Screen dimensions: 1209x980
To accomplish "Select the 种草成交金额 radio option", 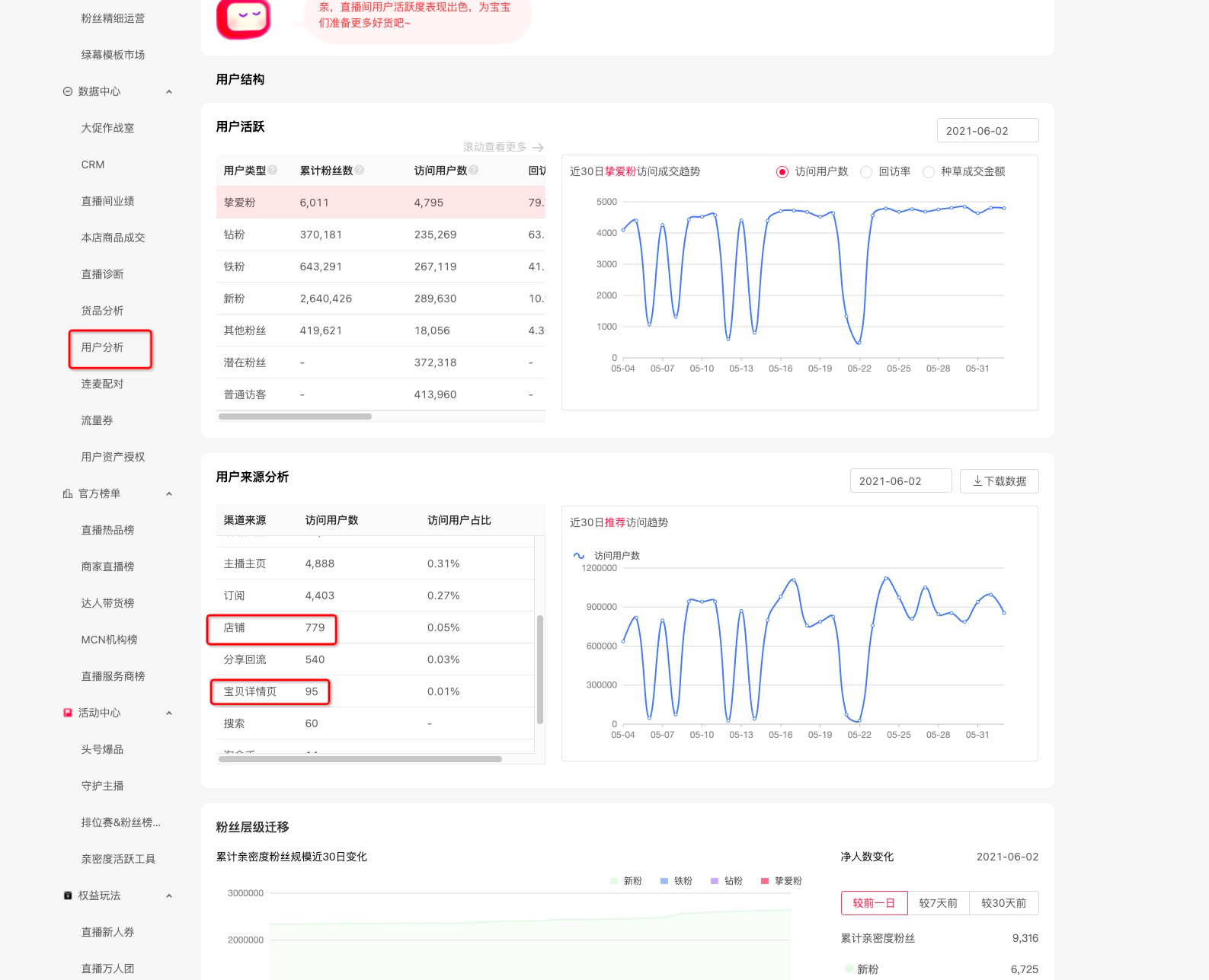I will (928, 172).
